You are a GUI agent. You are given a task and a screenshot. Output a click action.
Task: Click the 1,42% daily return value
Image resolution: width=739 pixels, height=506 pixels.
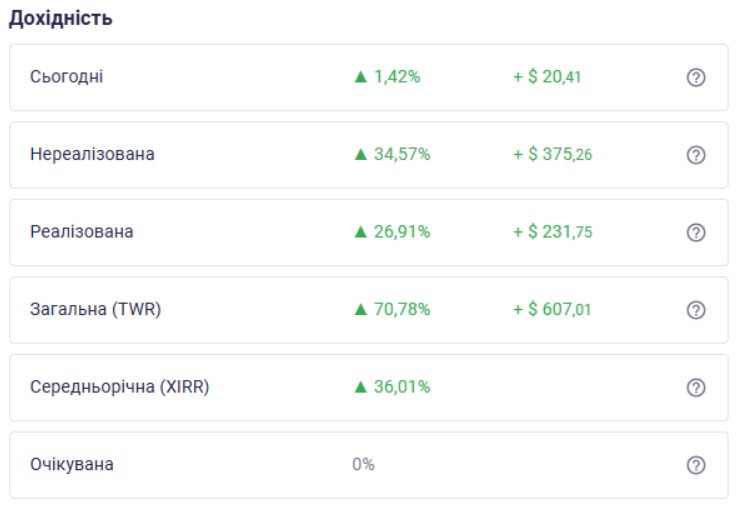(x=397, y=77)
